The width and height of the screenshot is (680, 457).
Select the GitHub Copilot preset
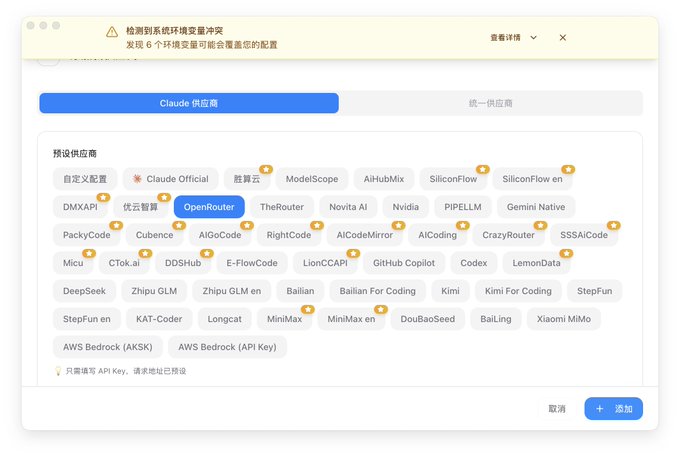(x=404, y=263)
